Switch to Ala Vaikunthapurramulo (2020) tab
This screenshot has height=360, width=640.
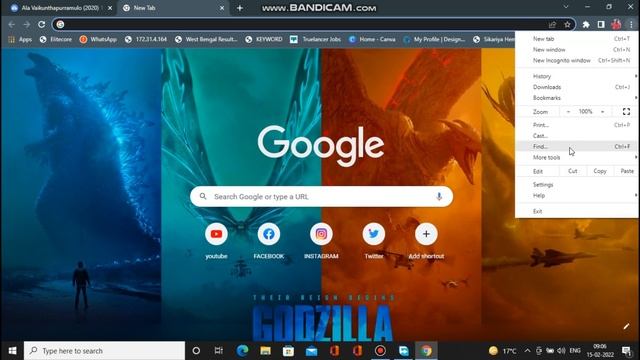pos(61,8)
